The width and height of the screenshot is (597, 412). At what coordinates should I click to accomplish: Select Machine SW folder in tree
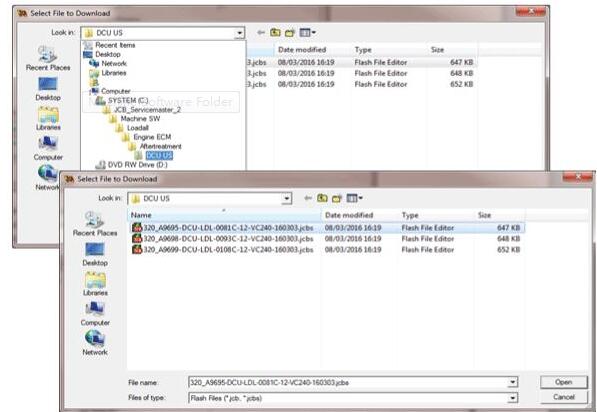(140, 119)
